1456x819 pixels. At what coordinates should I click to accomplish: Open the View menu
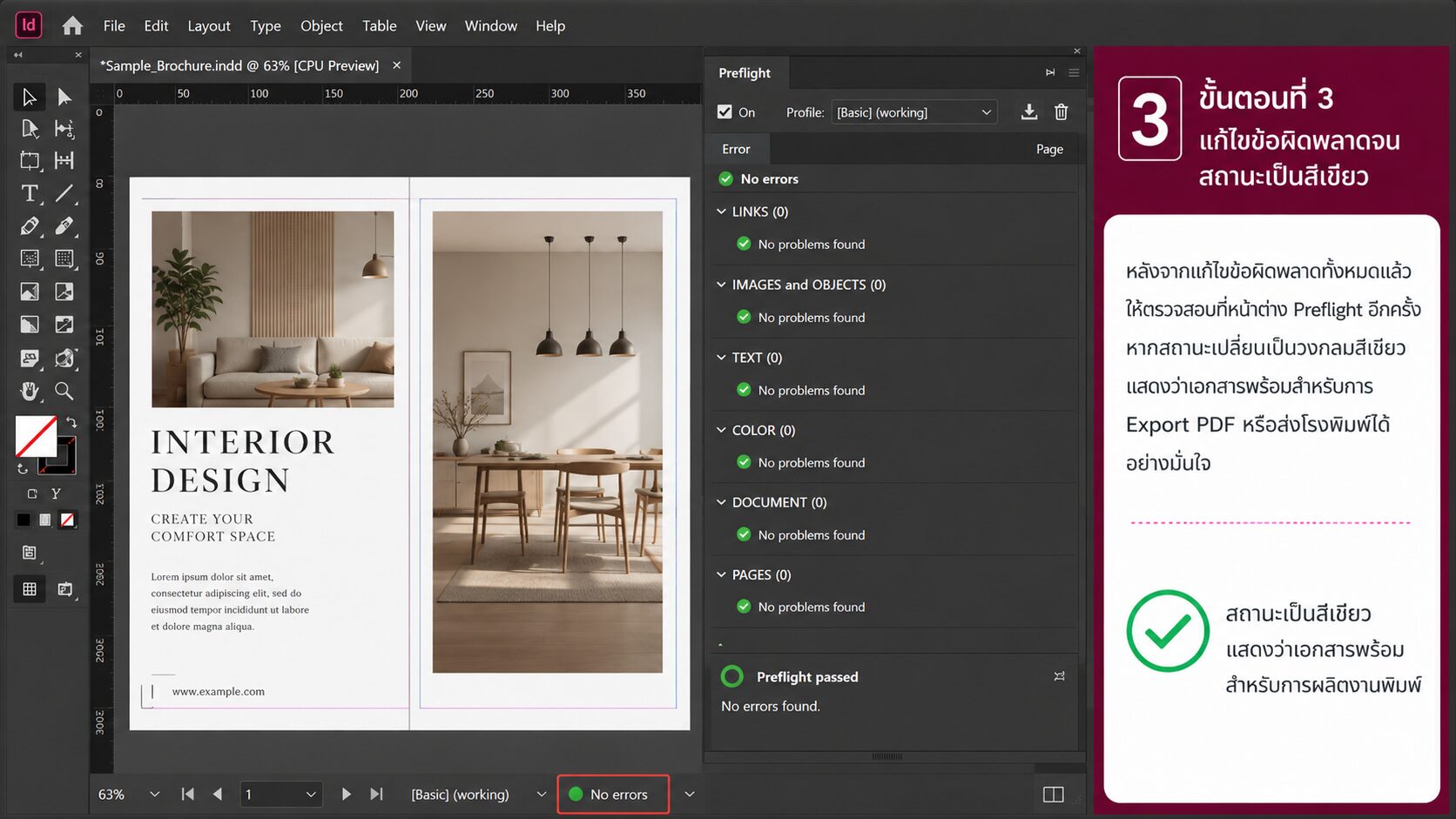[431, 26]
